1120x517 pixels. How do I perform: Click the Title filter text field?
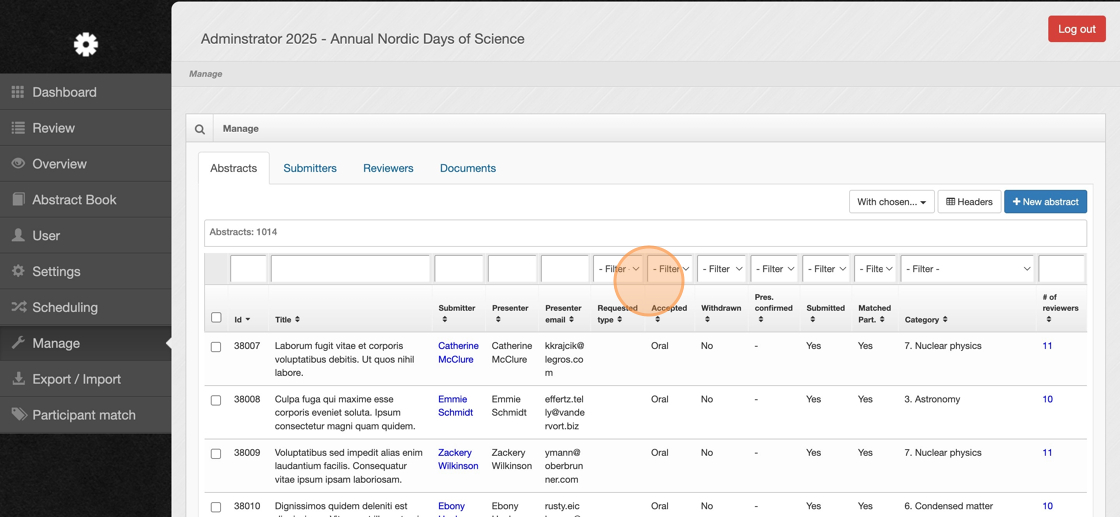click(x=350, y=269)
